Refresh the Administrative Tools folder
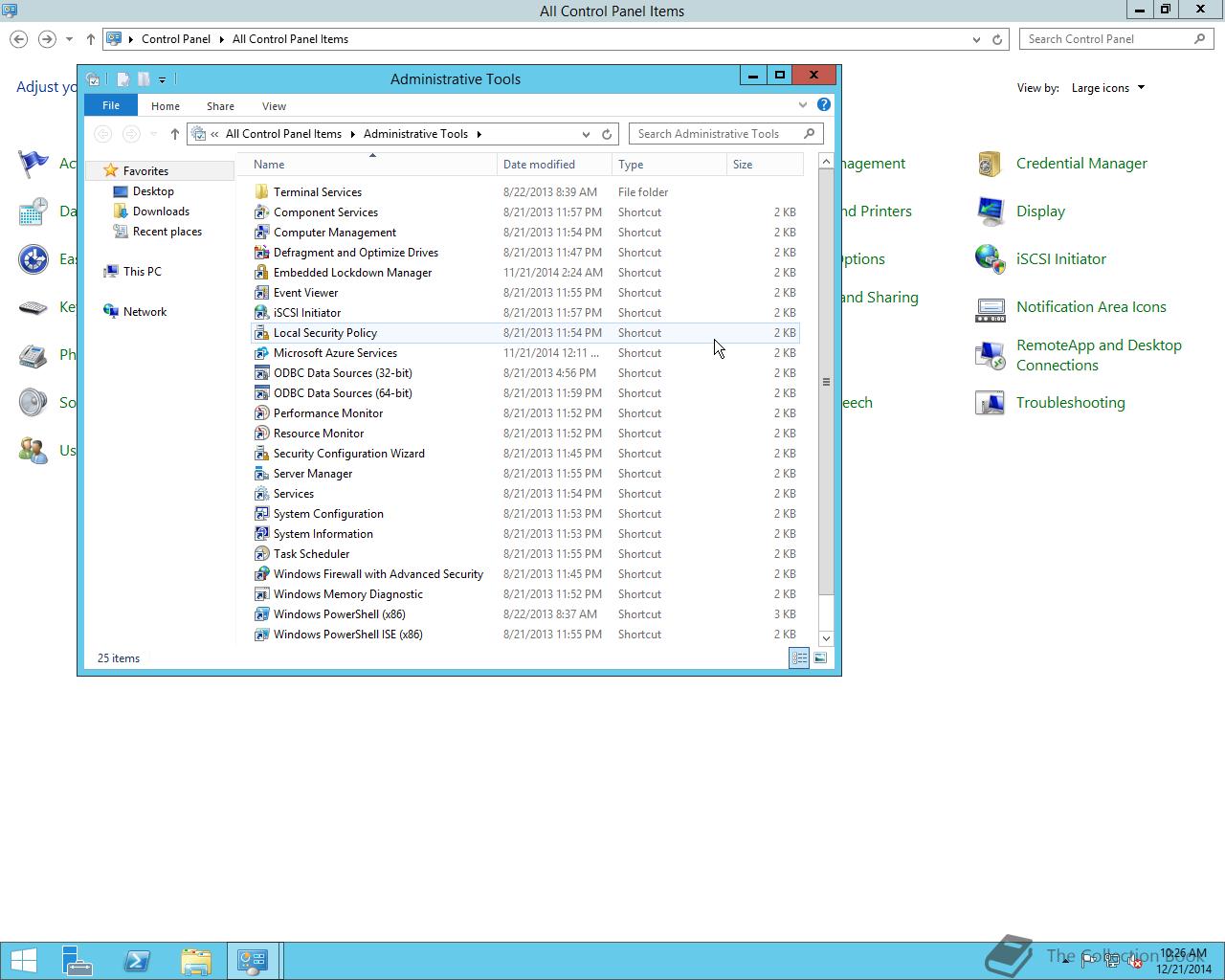Screen dimensions: 1225x980 point(607,134)
